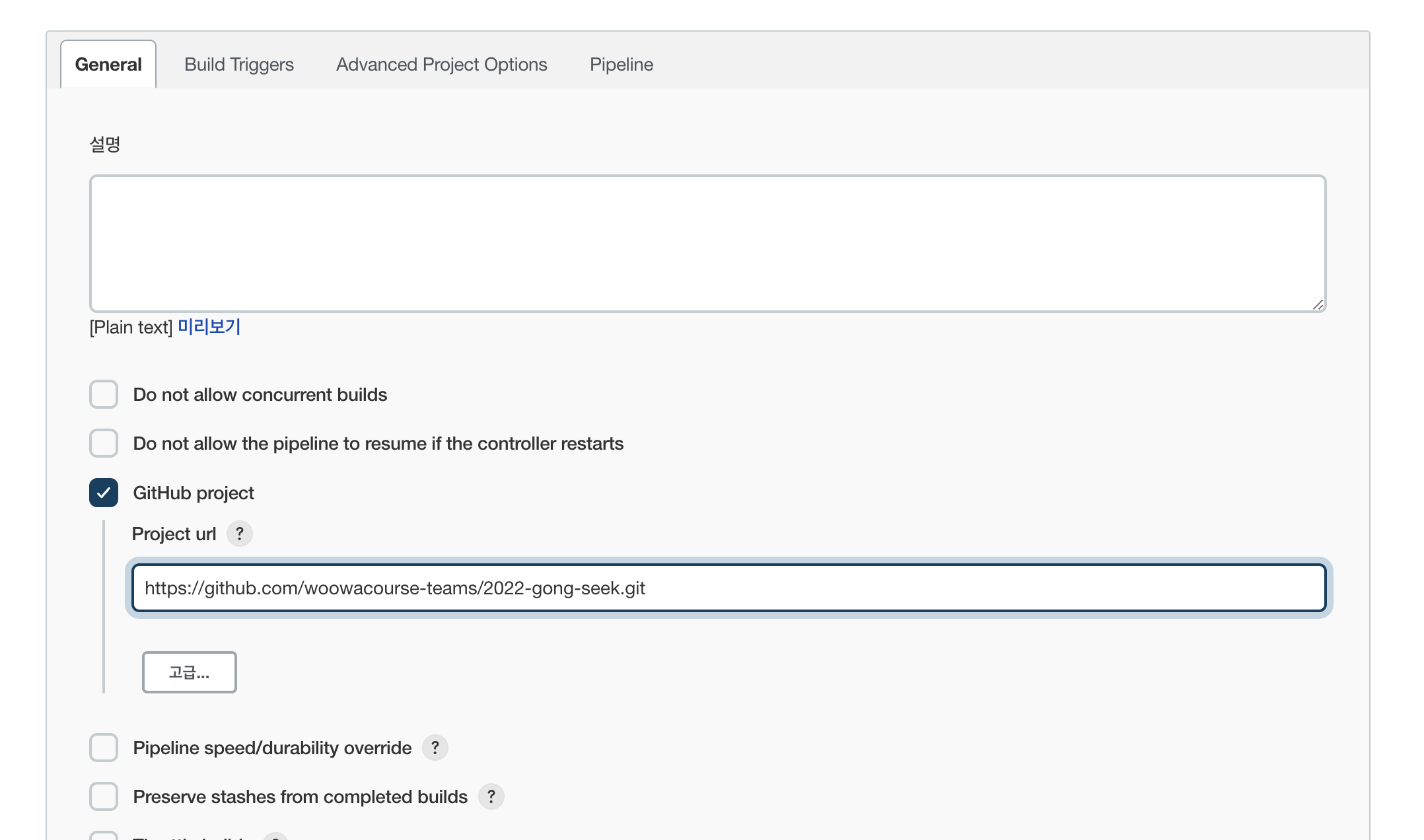Tick Pipeline speed/durability override checkbox
Image resolution: width=1424 pixels, height=840 pixels.
[x=104, y=748]
